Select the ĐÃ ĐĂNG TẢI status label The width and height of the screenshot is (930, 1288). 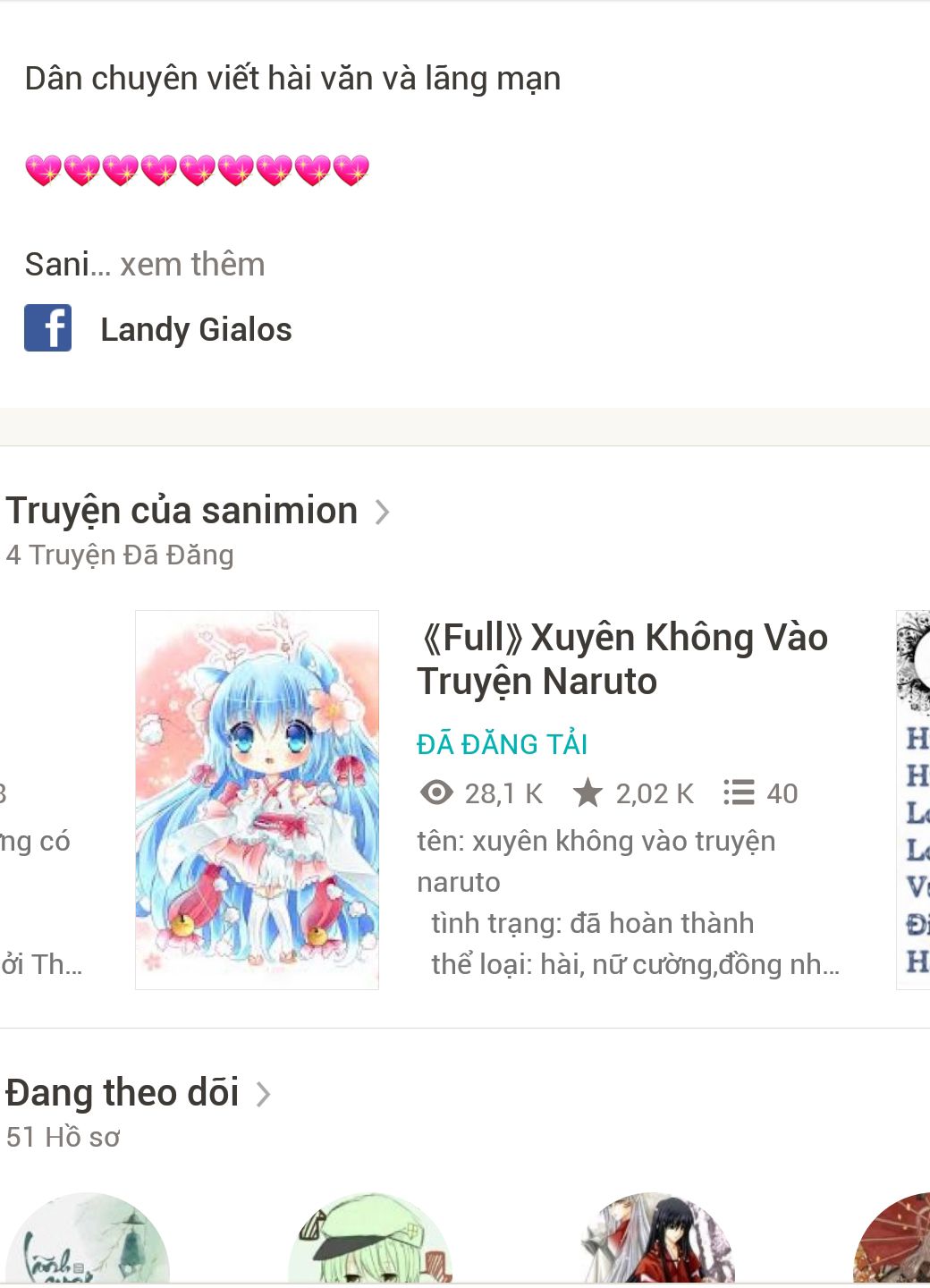click(x=502, y=744)
